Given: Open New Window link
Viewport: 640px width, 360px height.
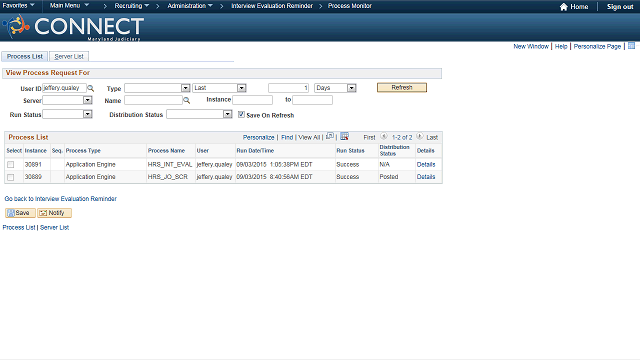Looking at the screenshot, I should pos(531,46).
